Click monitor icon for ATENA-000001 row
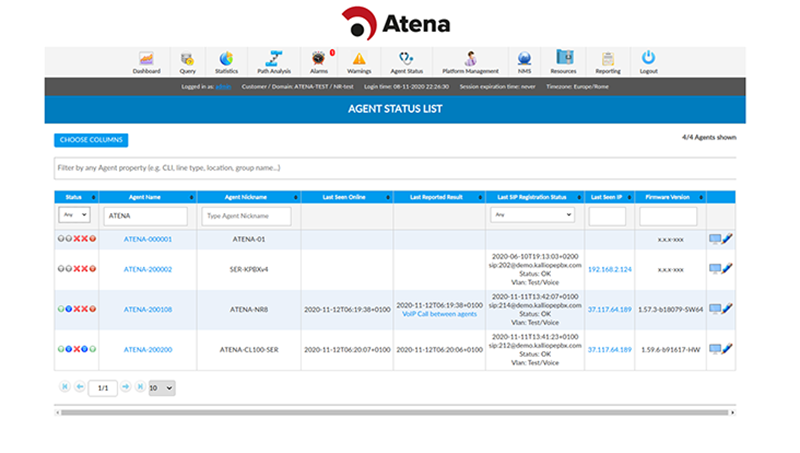The width and height of the screenshot is (800, 453). coord(715,239)
